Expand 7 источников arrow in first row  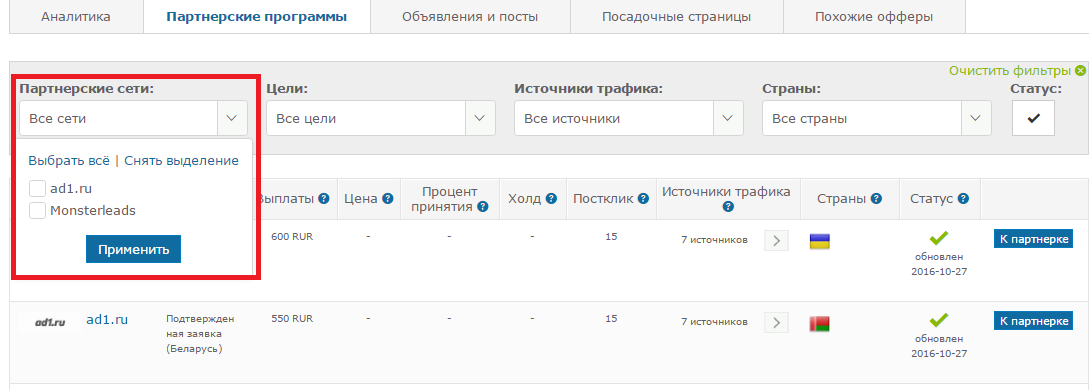coord(777,241)
